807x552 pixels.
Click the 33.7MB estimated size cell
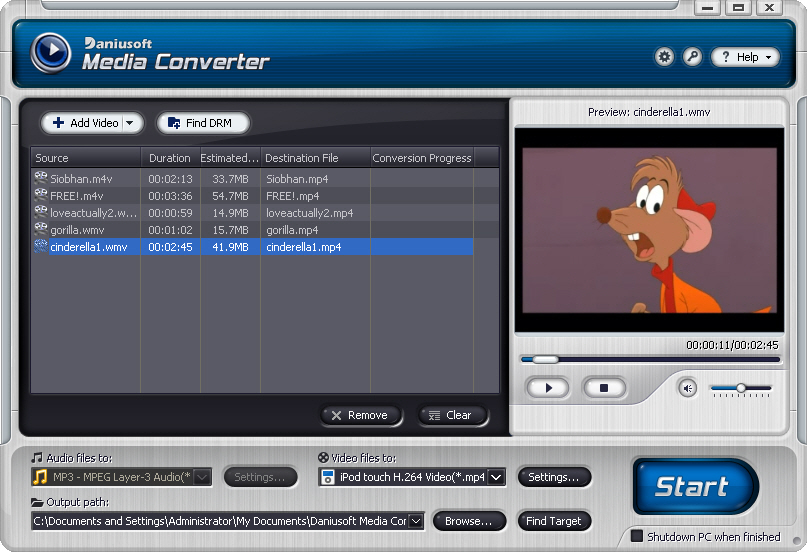click(x=230, y=179)
